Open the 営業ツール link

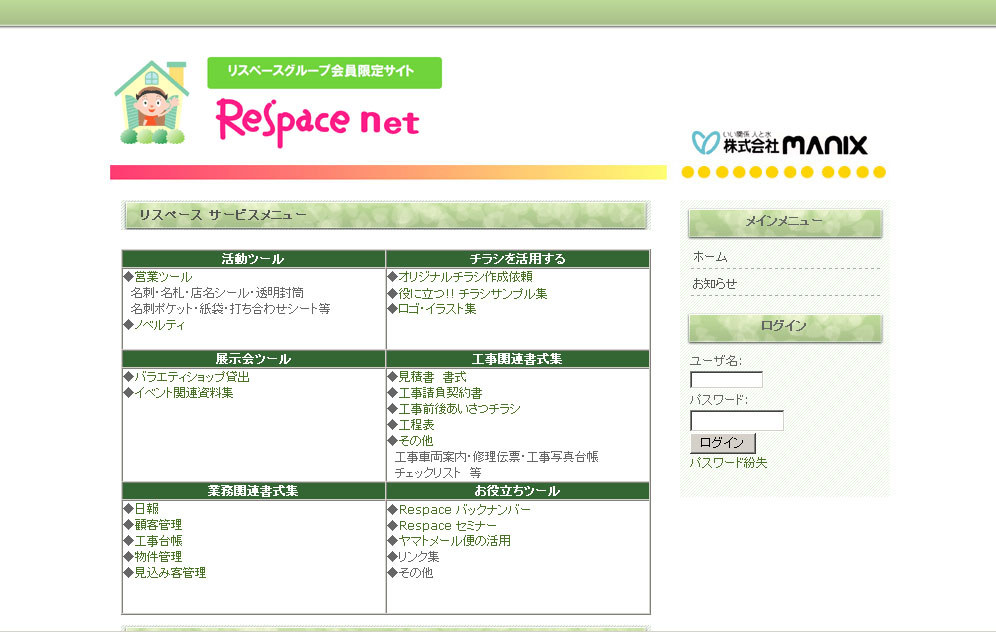pyautogui.click(x=163, y=277)
